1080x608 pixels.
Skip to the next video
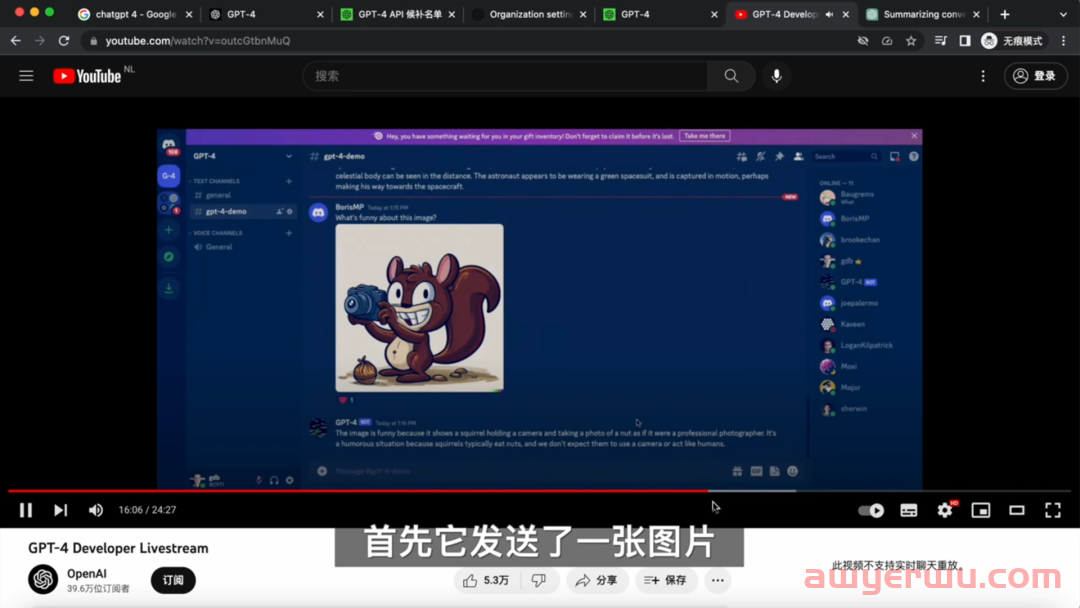tap(61, 510)
